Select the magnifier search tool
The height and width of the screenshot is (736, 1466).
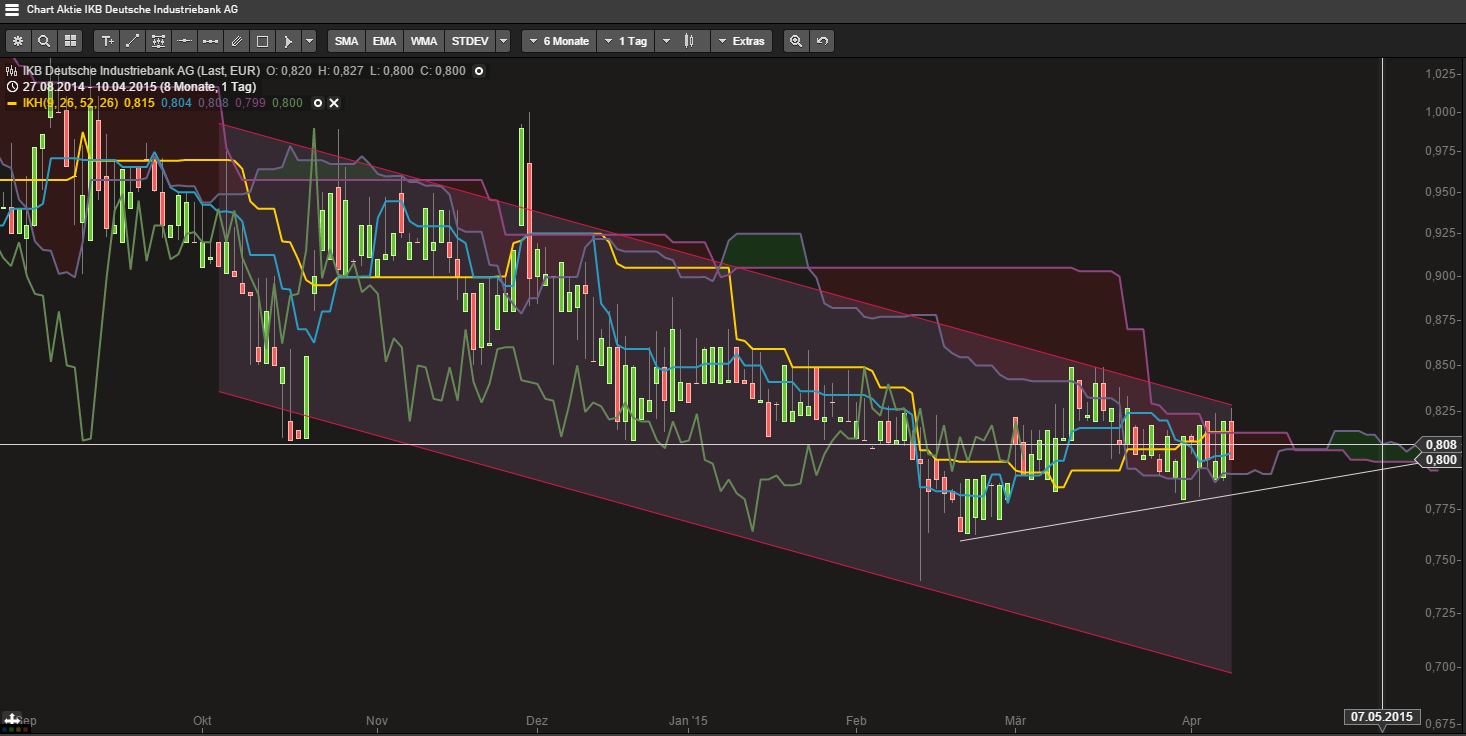[45, 41]
